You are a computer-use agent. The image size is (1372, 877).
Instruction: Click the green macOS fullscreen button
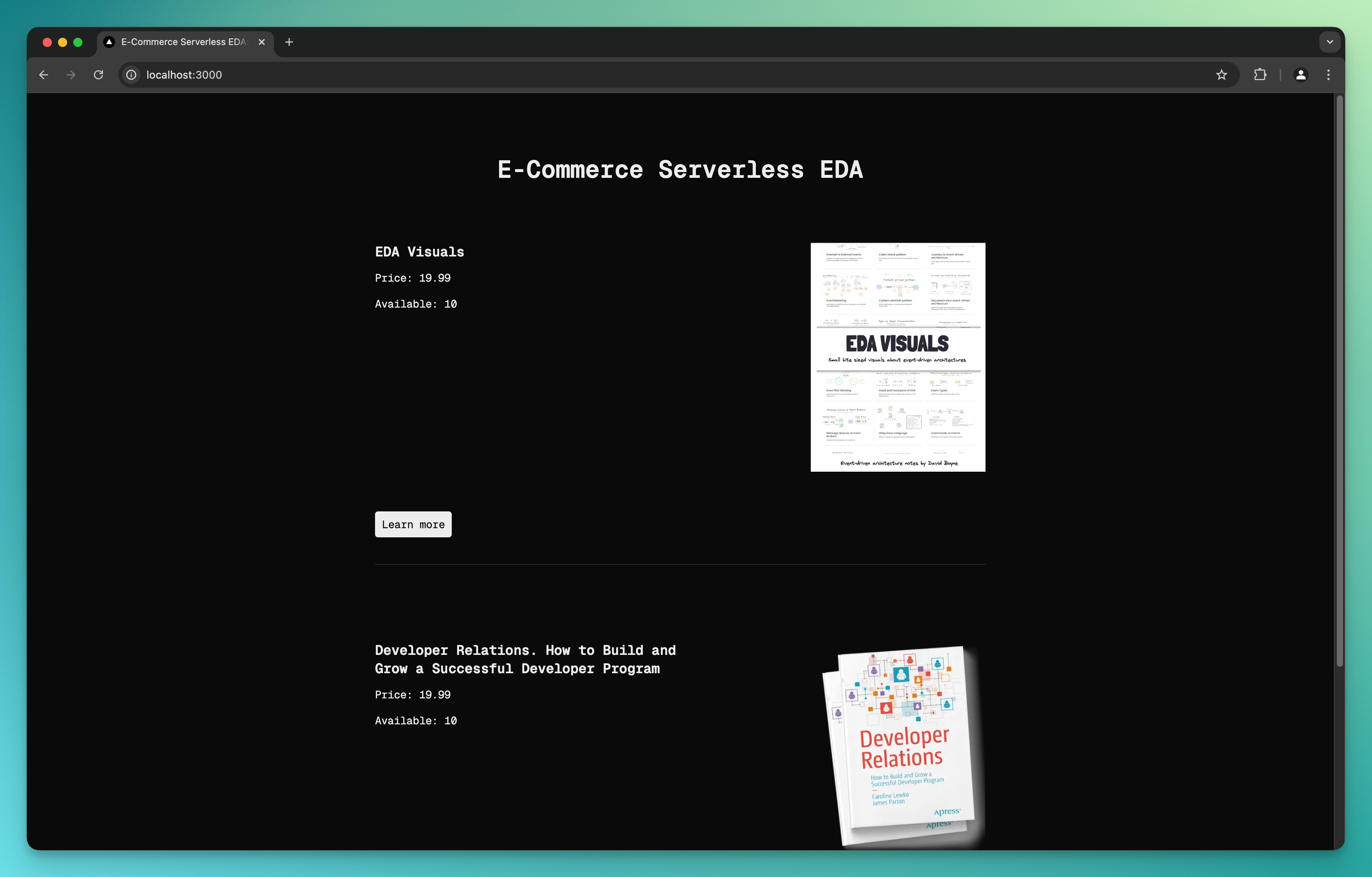pos(78,42)
